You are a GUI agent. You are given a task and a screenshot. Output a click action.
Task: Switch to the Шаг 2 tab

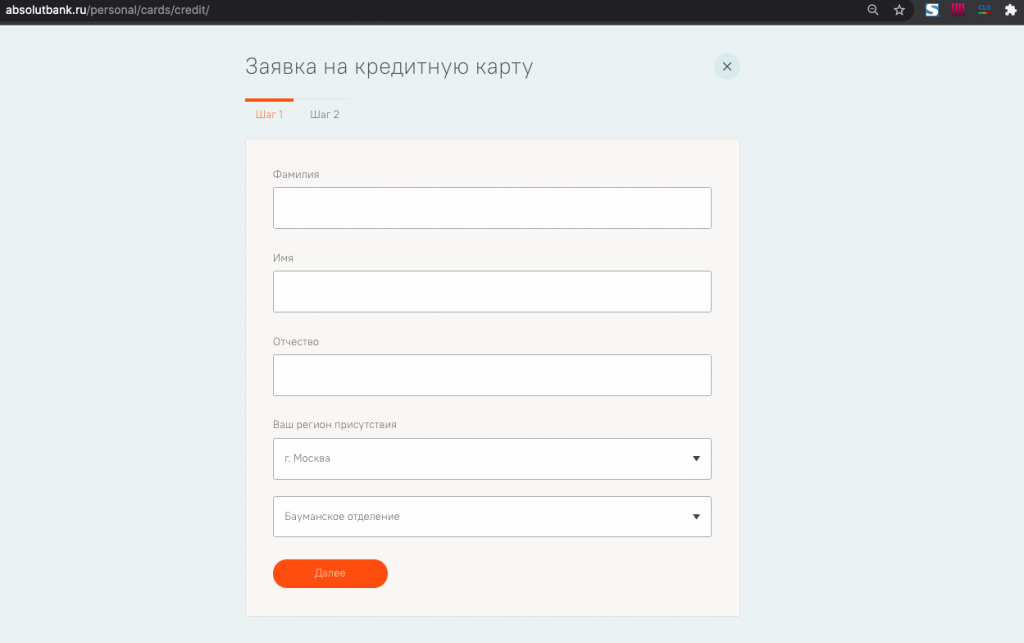[x=325, y=115]
